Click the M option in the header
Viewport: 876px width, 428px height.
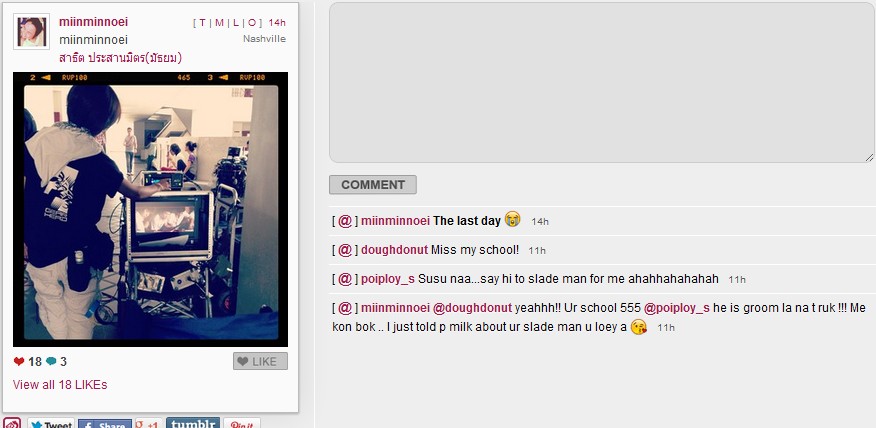tap(219, 23)
